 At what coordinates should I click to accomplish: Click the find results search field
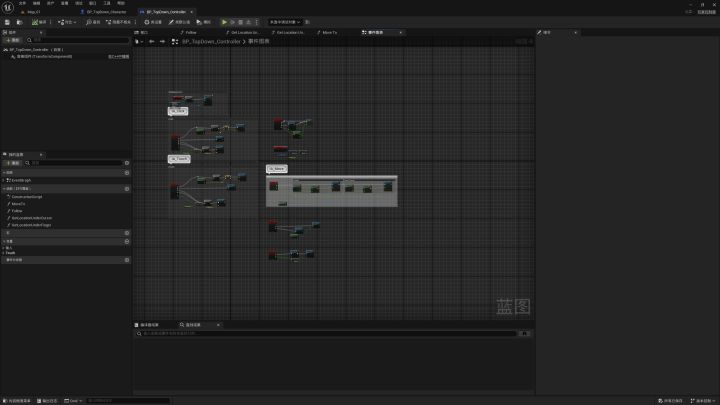(326, 333)
